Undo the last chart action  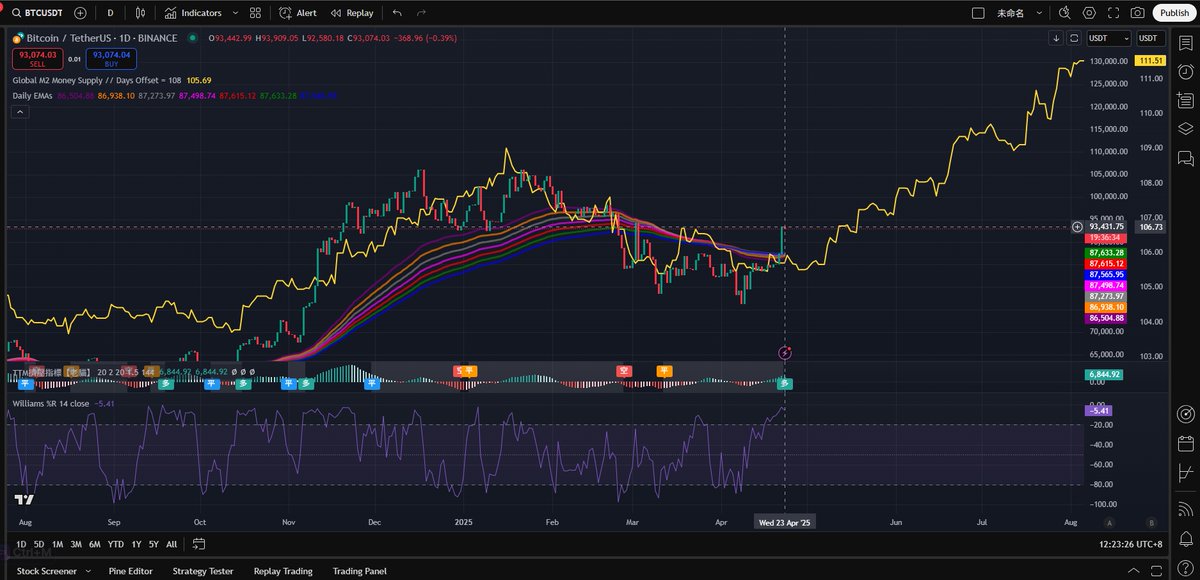(x=397, y=13)
